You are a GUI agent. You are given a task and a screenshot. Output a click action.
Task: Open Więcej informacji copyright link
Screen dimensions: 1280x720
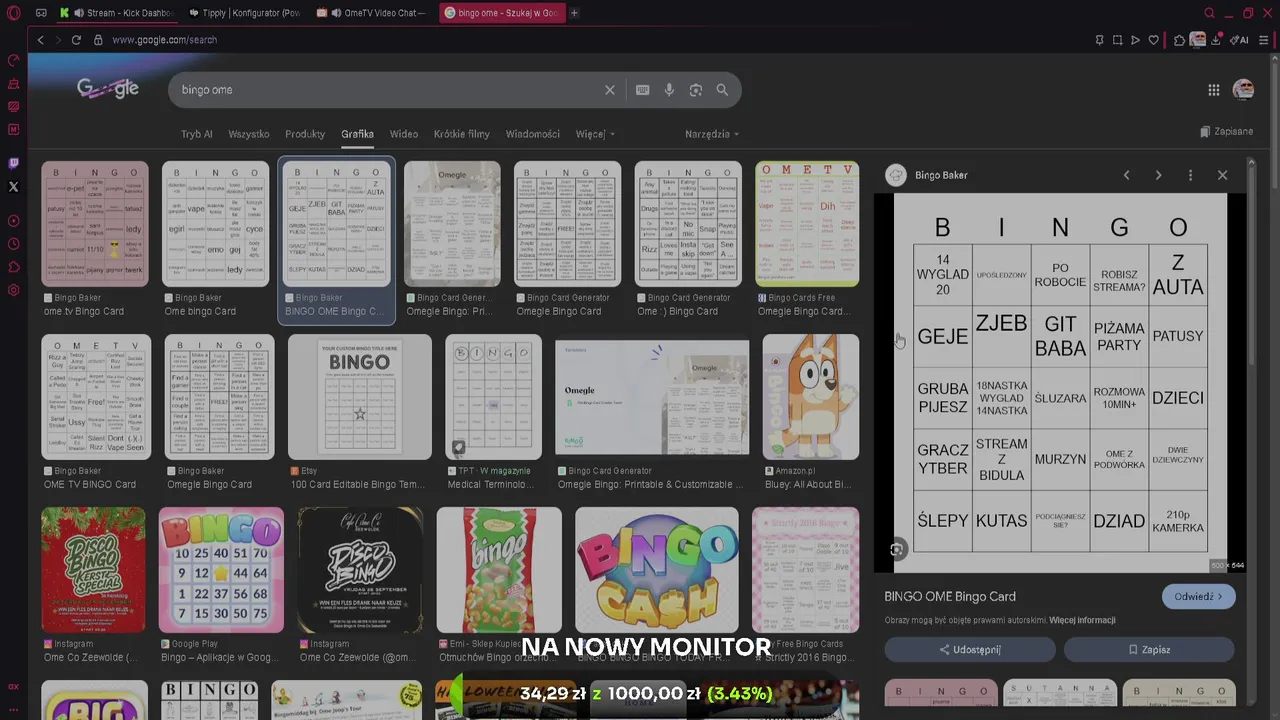1082,620
